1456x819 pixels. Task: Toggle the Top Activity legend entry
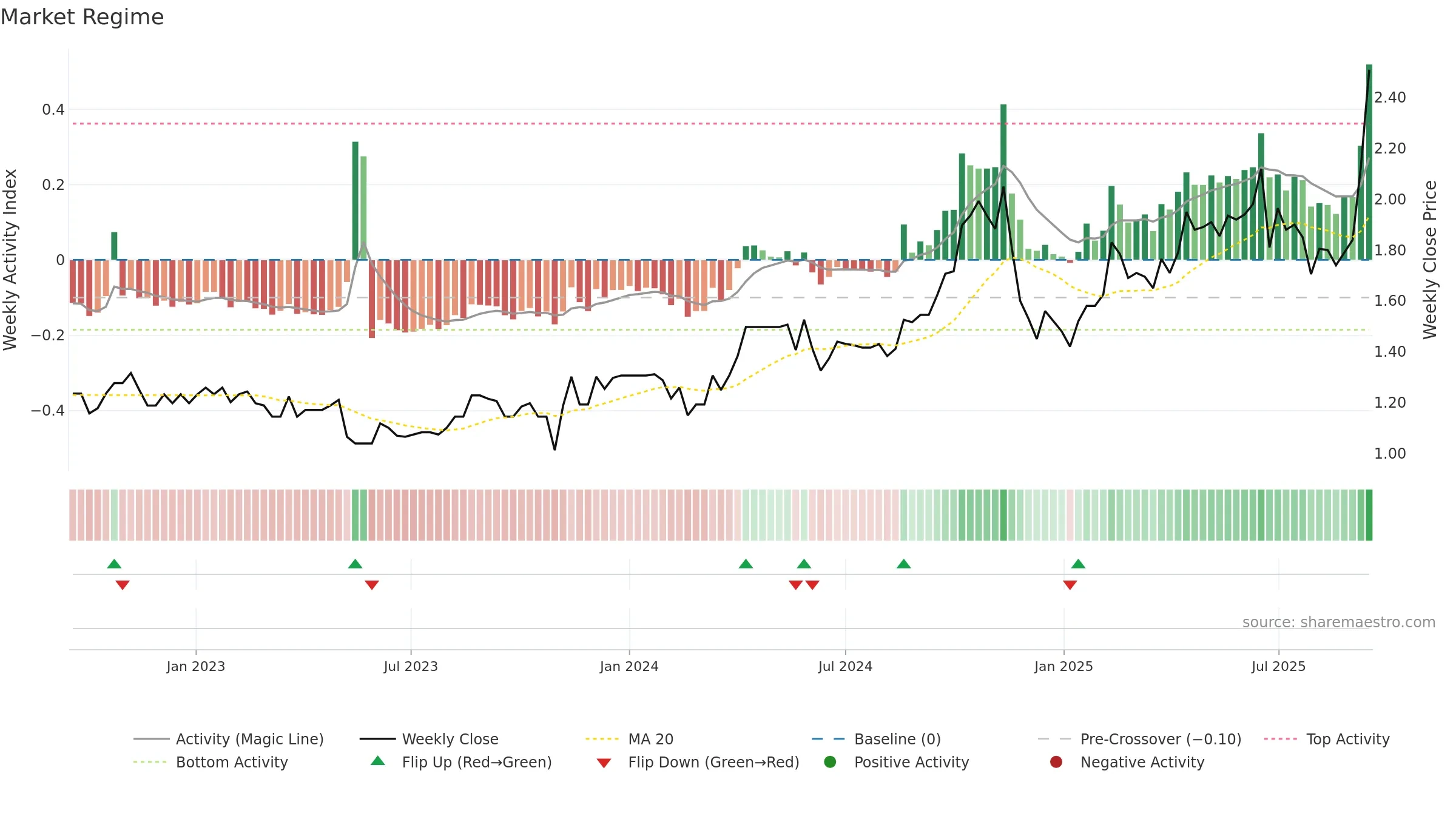pos(1327,739)
